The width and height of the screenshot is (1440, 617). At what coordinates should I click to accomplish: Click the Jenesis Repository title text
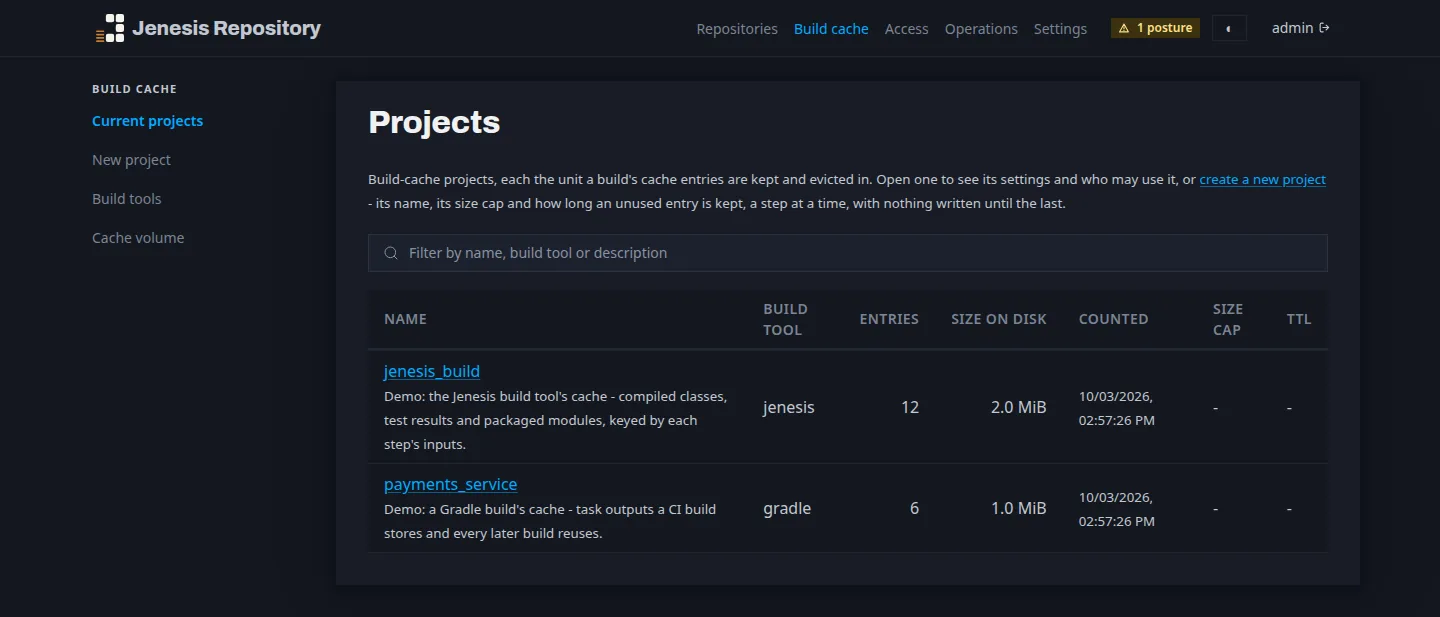(x=226, y=28)
